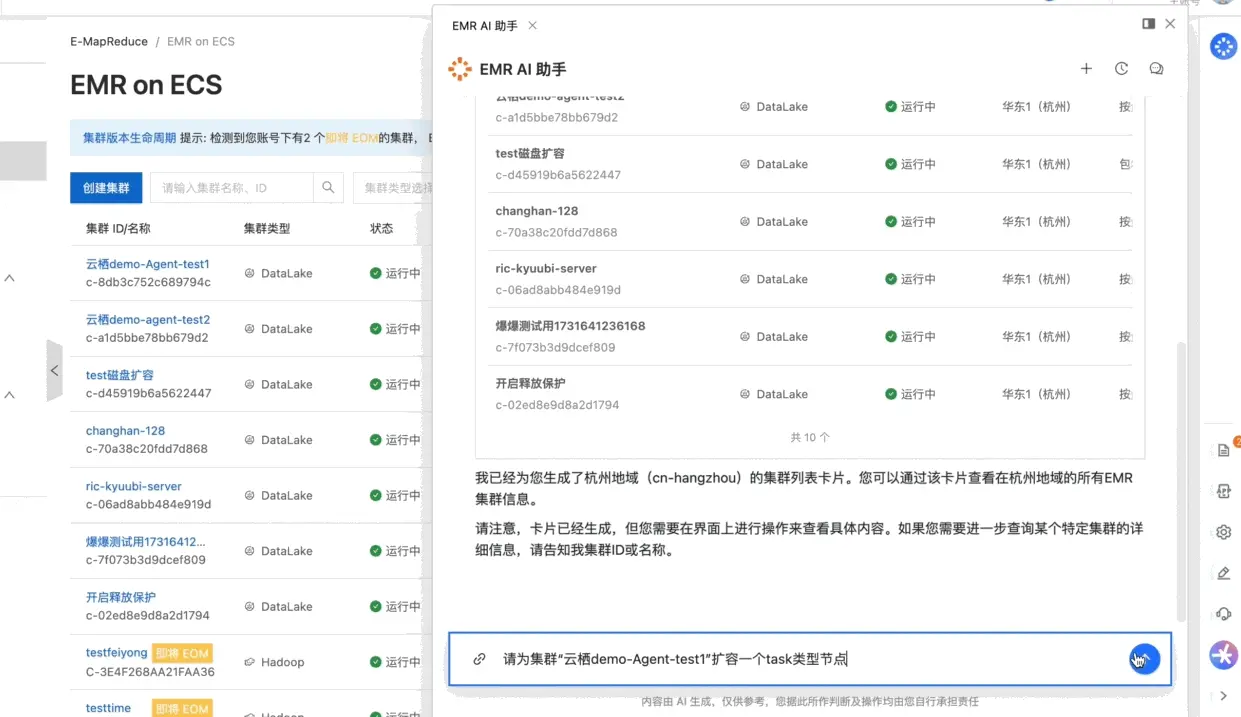
Task: Open the headset support icon in right sidebar
Action: [x=1223, y=614]
